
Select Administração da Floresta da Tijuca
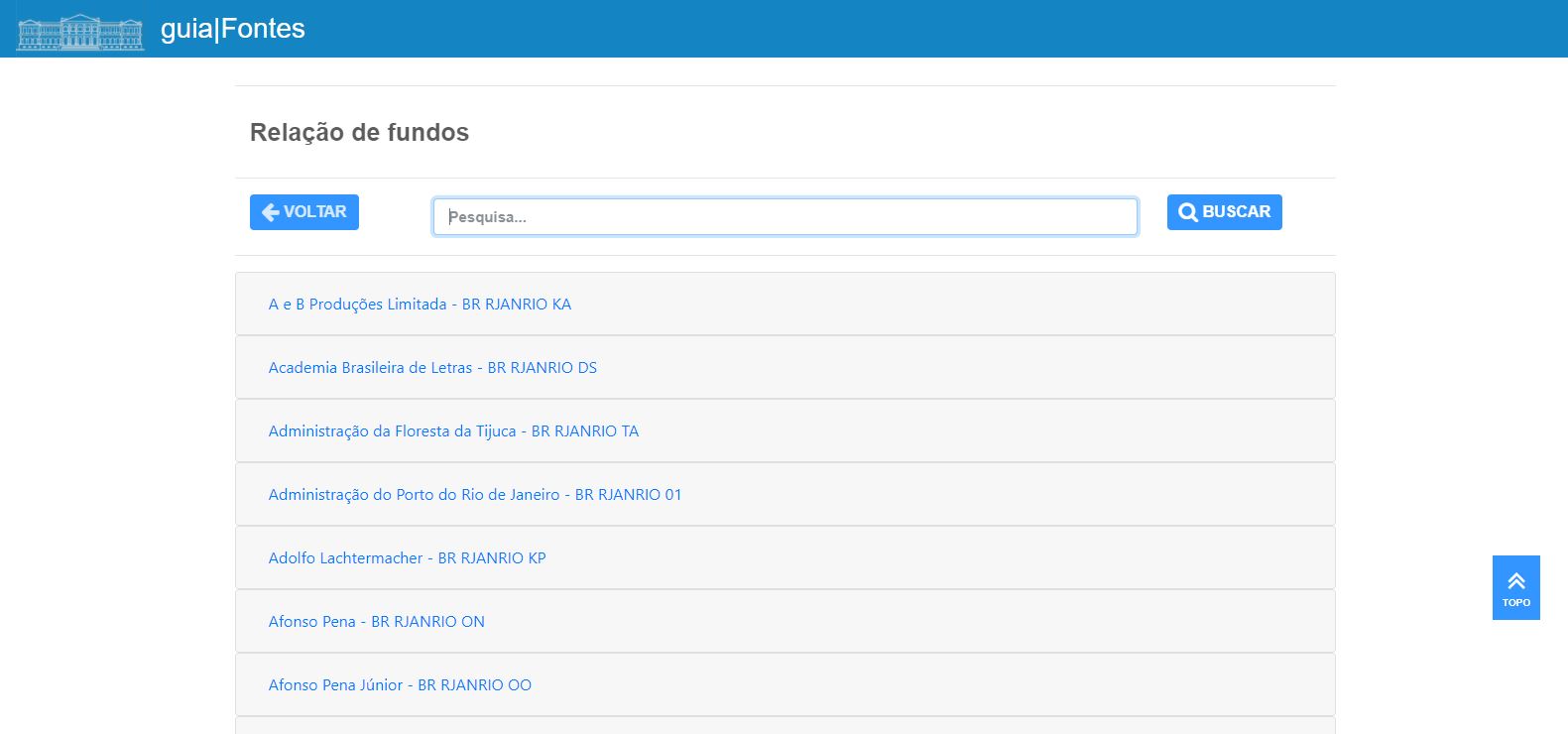453,431
